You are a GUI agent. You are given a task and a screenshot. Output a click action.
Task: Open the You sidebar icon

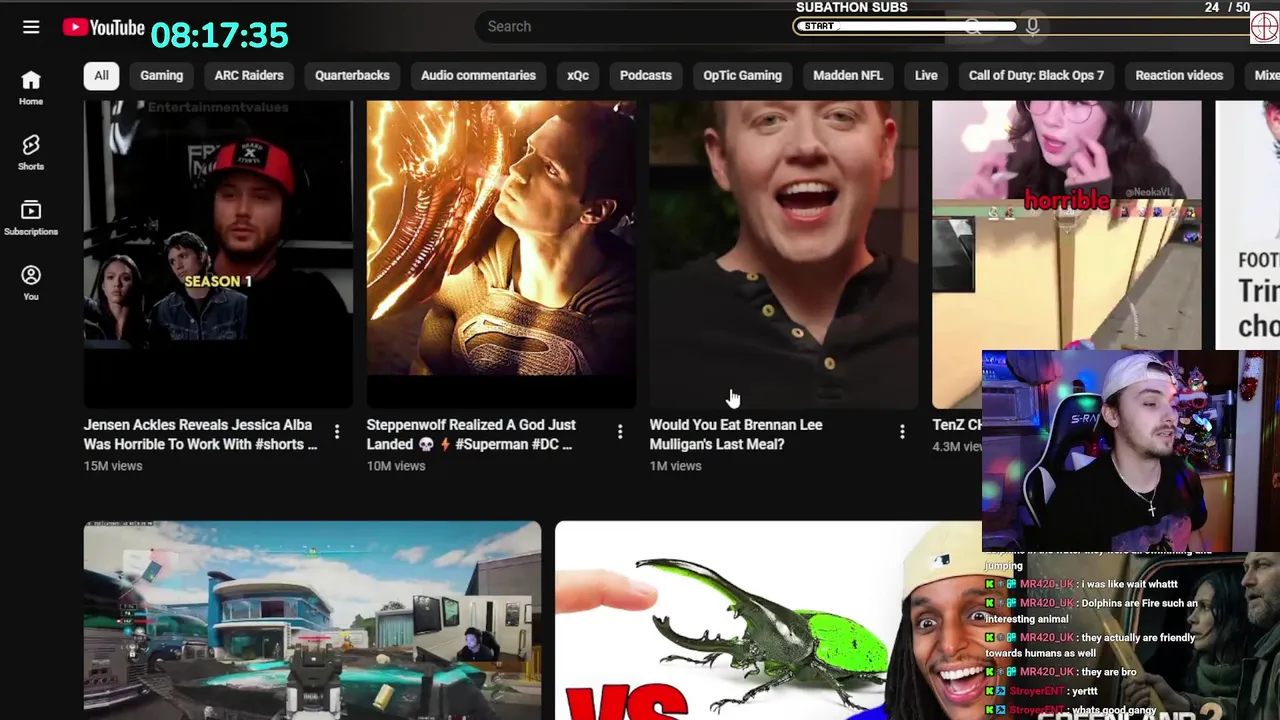pos(31,283)
